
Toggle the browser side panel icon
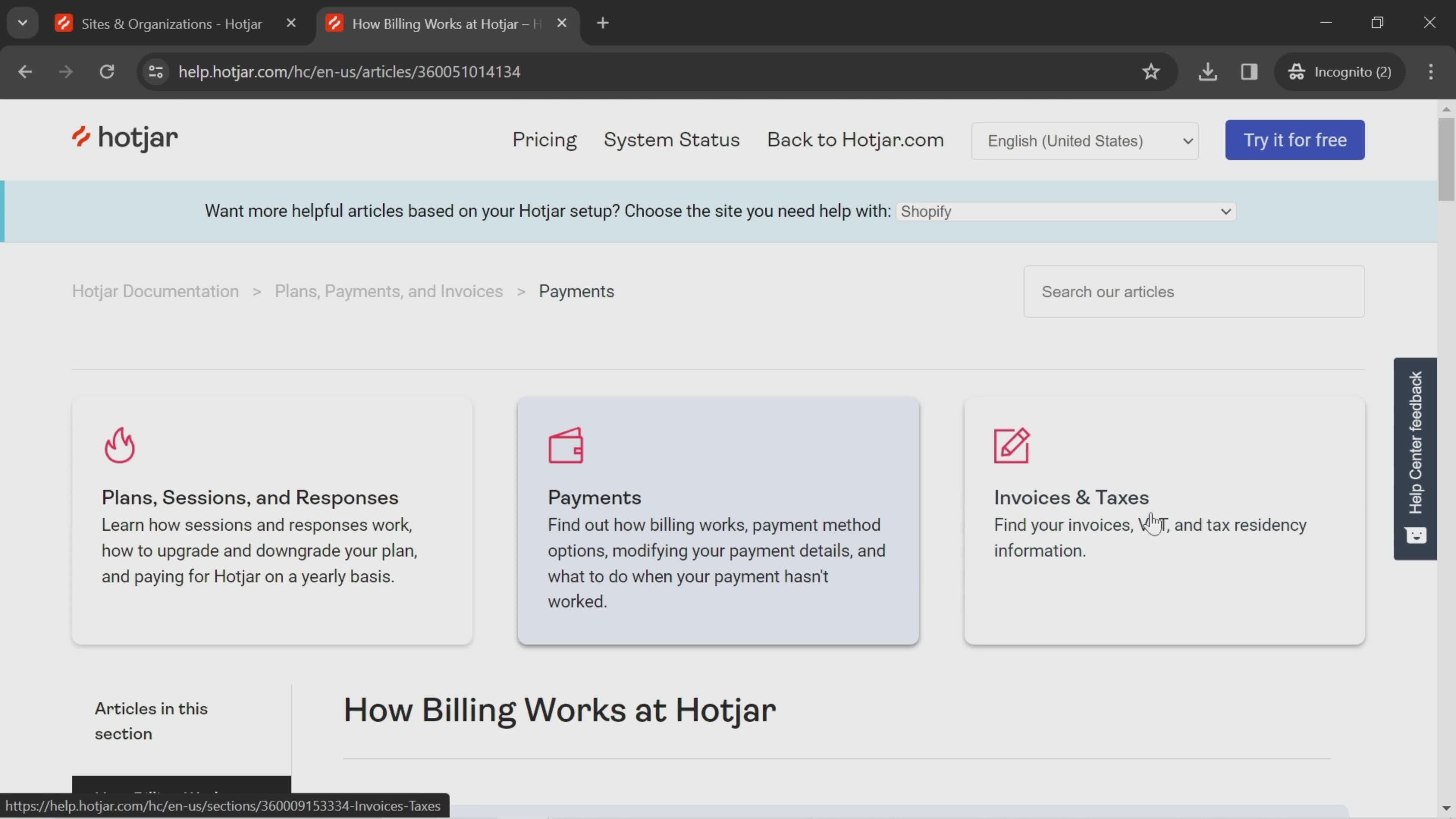(1249, 72)
